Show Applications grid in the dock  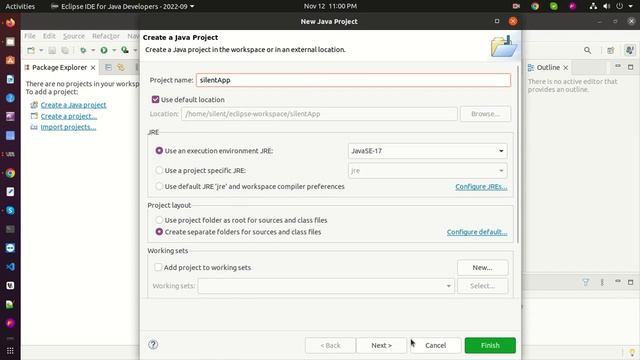[10, 351]
